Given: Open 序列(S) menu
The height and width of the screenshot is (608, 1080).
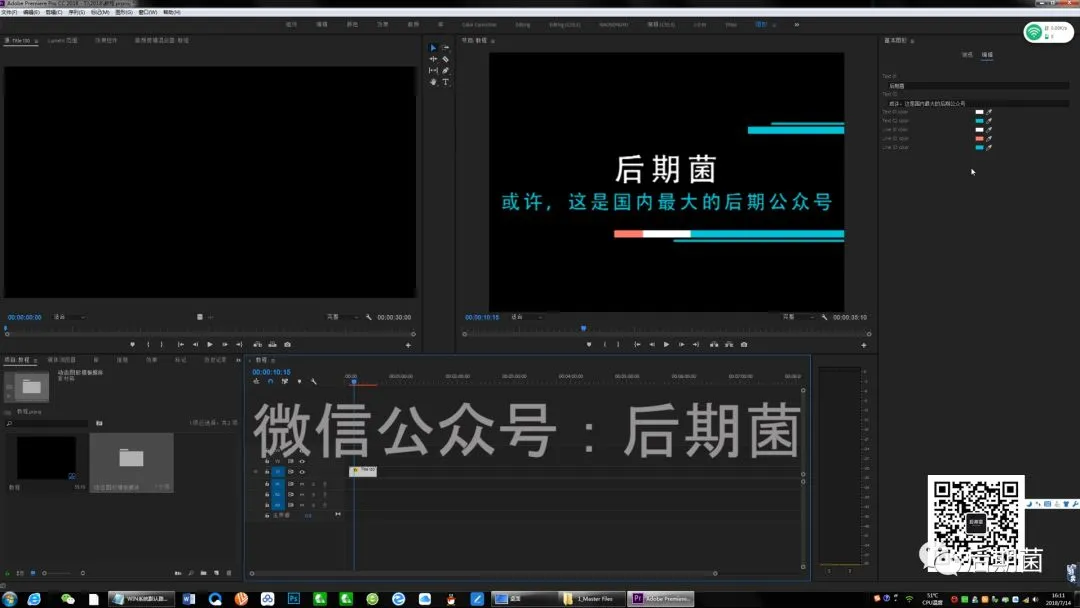Looking at the screenshot, I should pyautogui.click(x=76, y=12).
